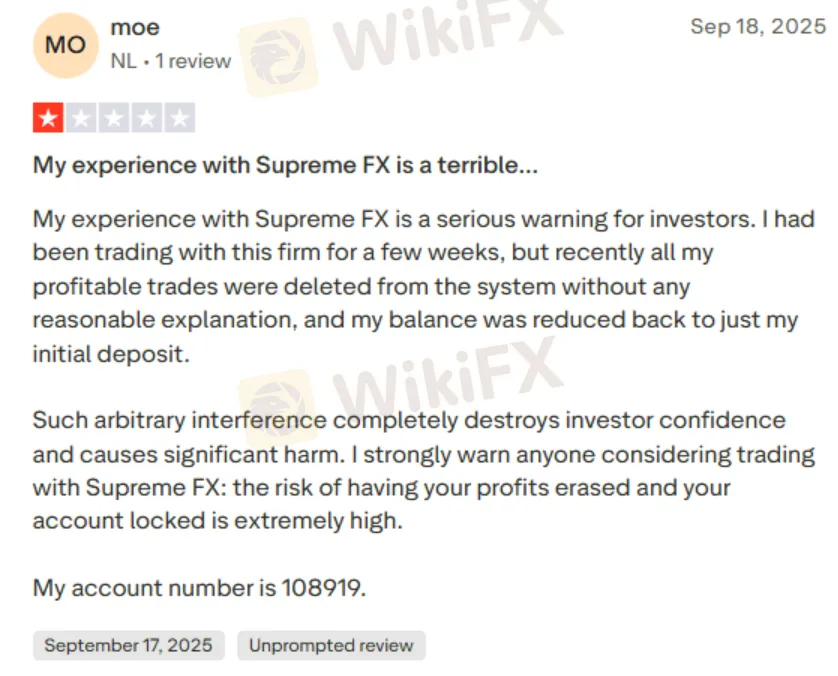The height and width of the screenshot is (676, 838).
Task: Click the Unprompted review tag
Action: point(331,645)
